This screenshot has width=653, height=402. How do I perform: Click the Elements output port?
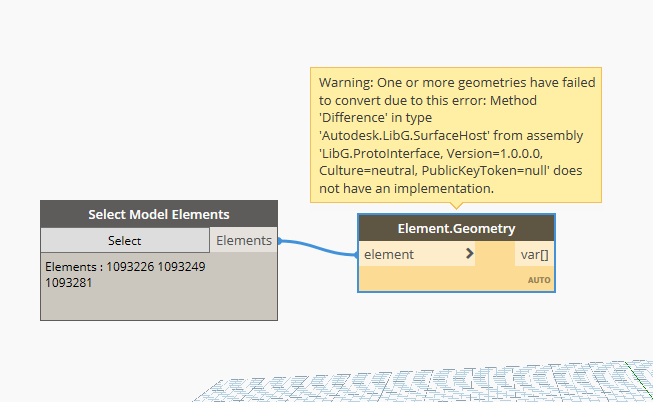pyautogui.click(x=244, y=240)
